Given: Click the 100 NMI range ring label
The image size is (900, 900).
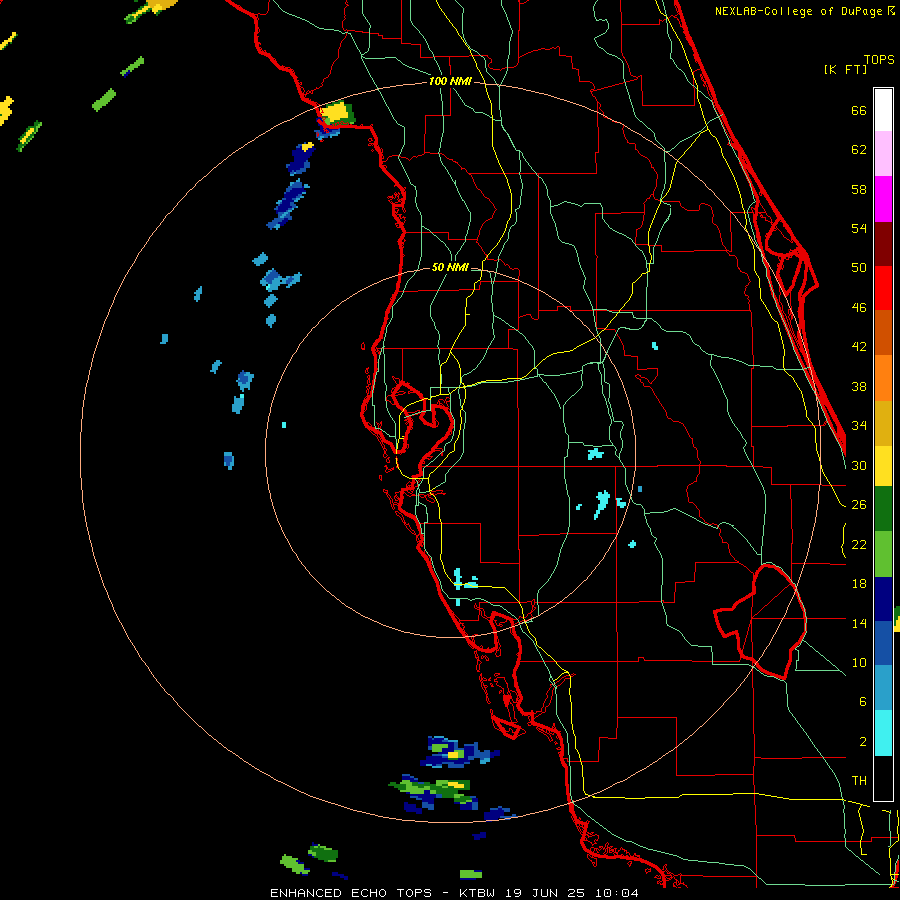Looking at the screenshot, I should tap(450, 81).
